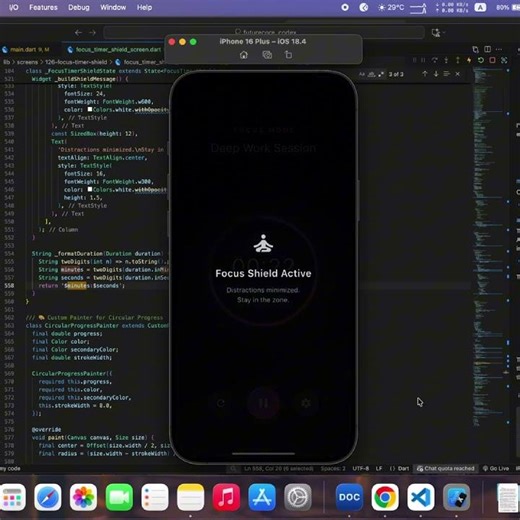Open the Help menu

pyautogui.click(x=144, y=7)
